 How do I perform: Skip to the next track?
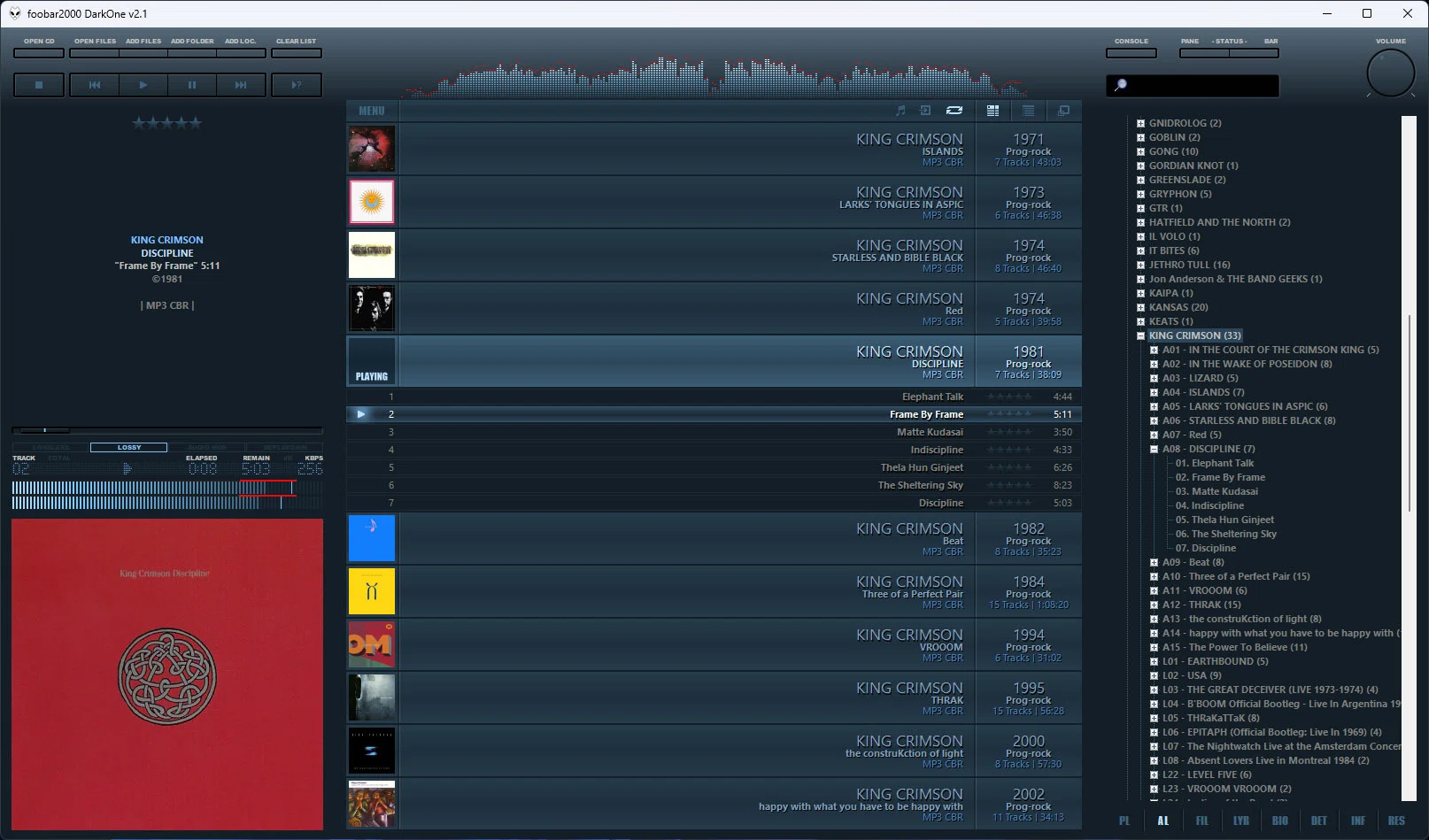point(241,85)
